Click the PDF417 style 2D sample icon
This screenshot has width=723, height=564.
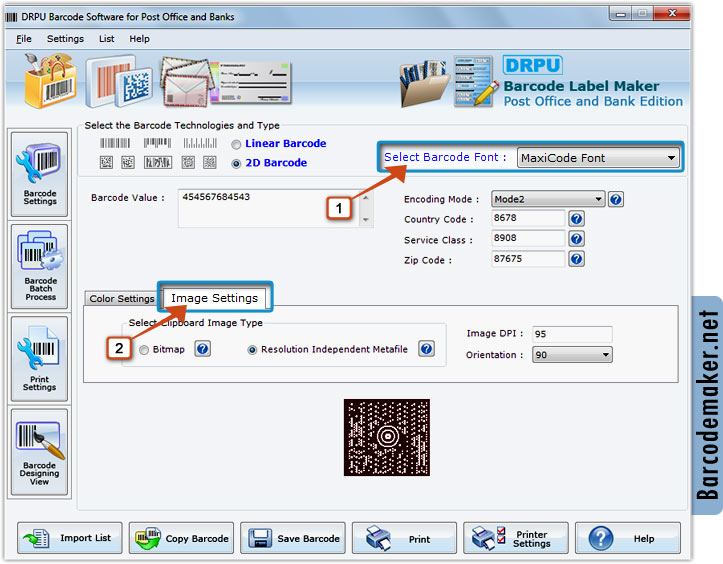[158, 162]
